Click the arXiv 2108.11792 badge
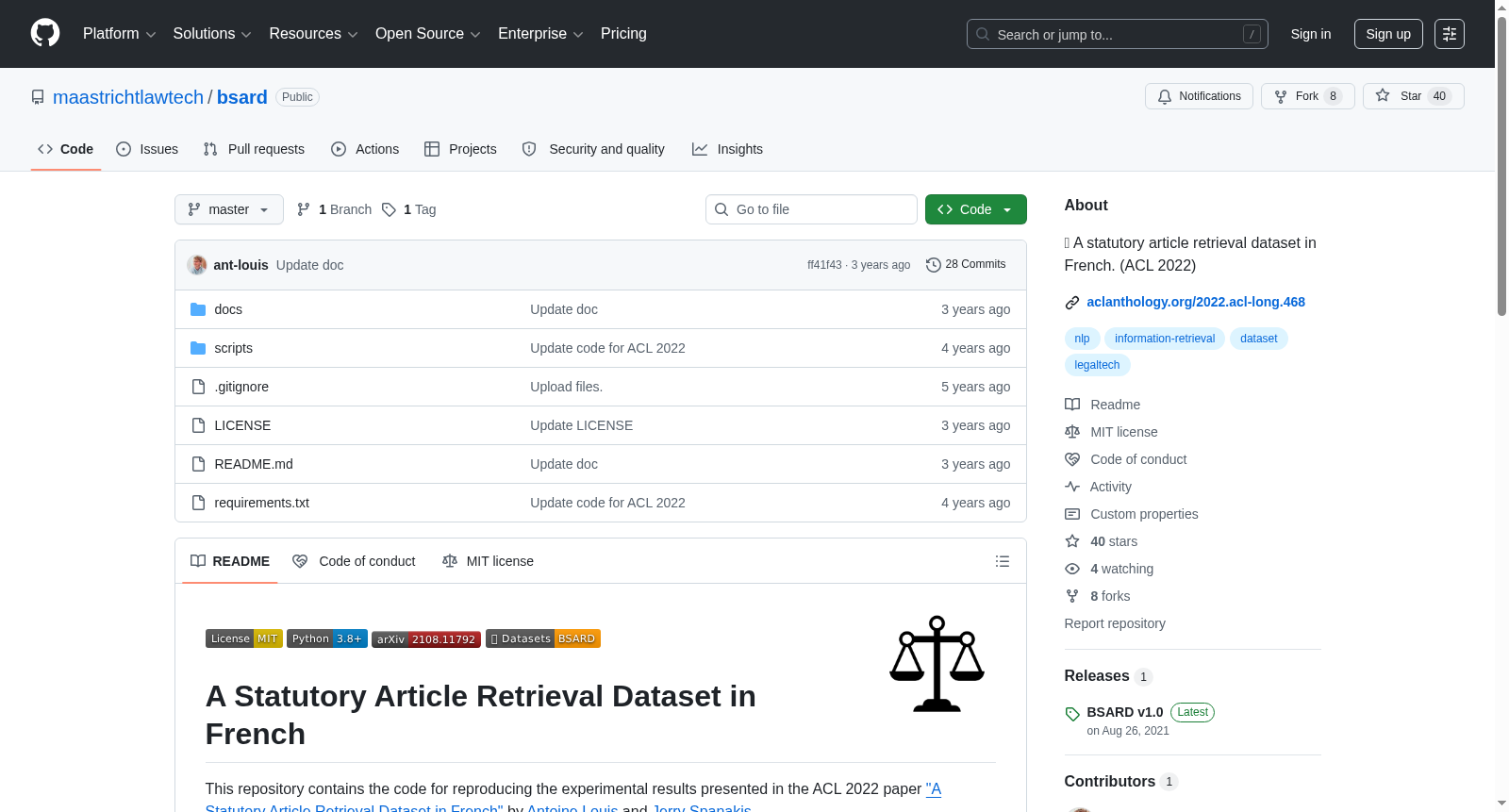Screen dimensions: 1509x812 coord(426,639)
